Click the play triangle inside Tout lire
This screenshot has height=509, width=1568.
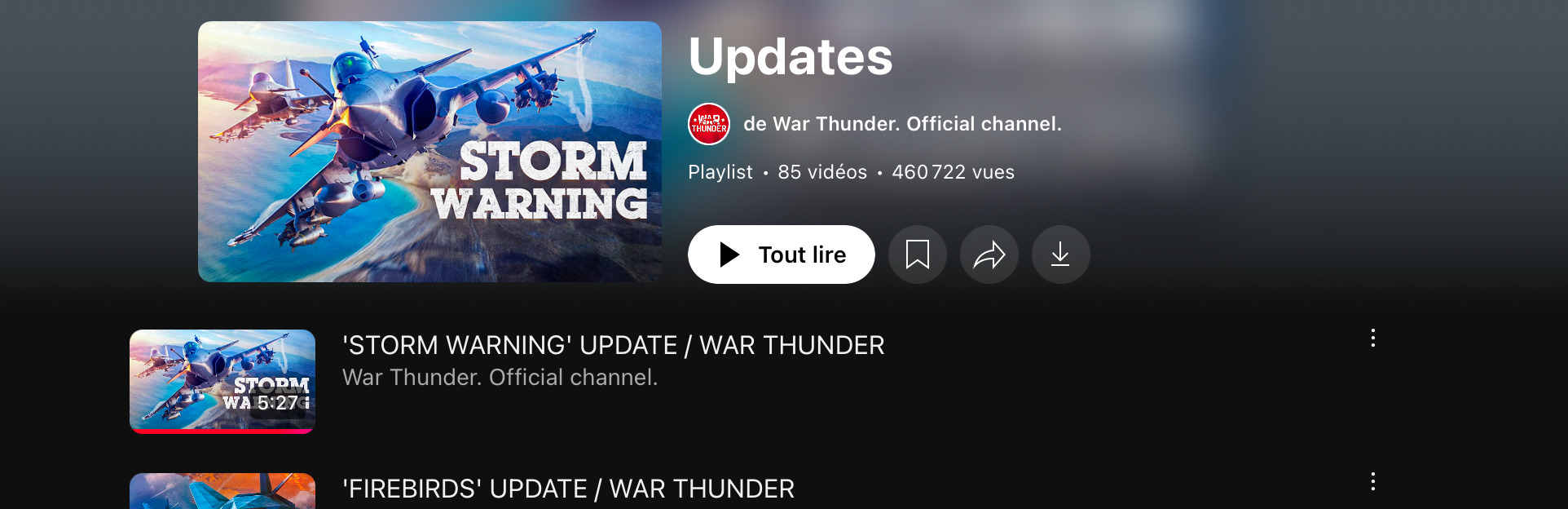(729, 254)
